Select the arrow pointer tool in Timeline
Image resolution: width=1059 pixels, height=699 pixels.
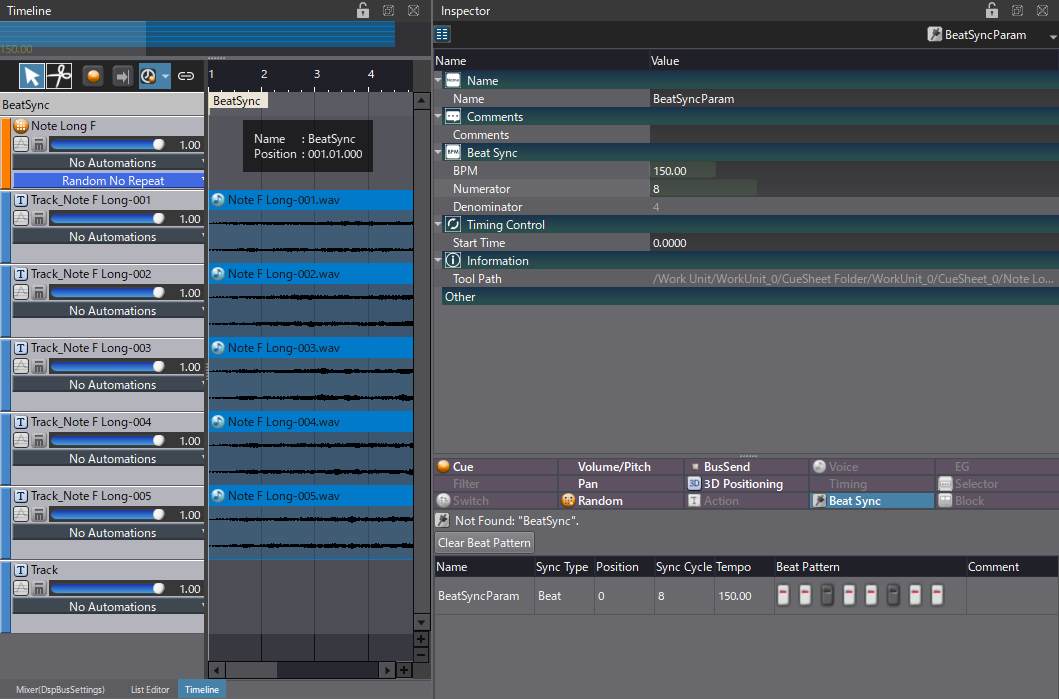[x=32, y=76]
